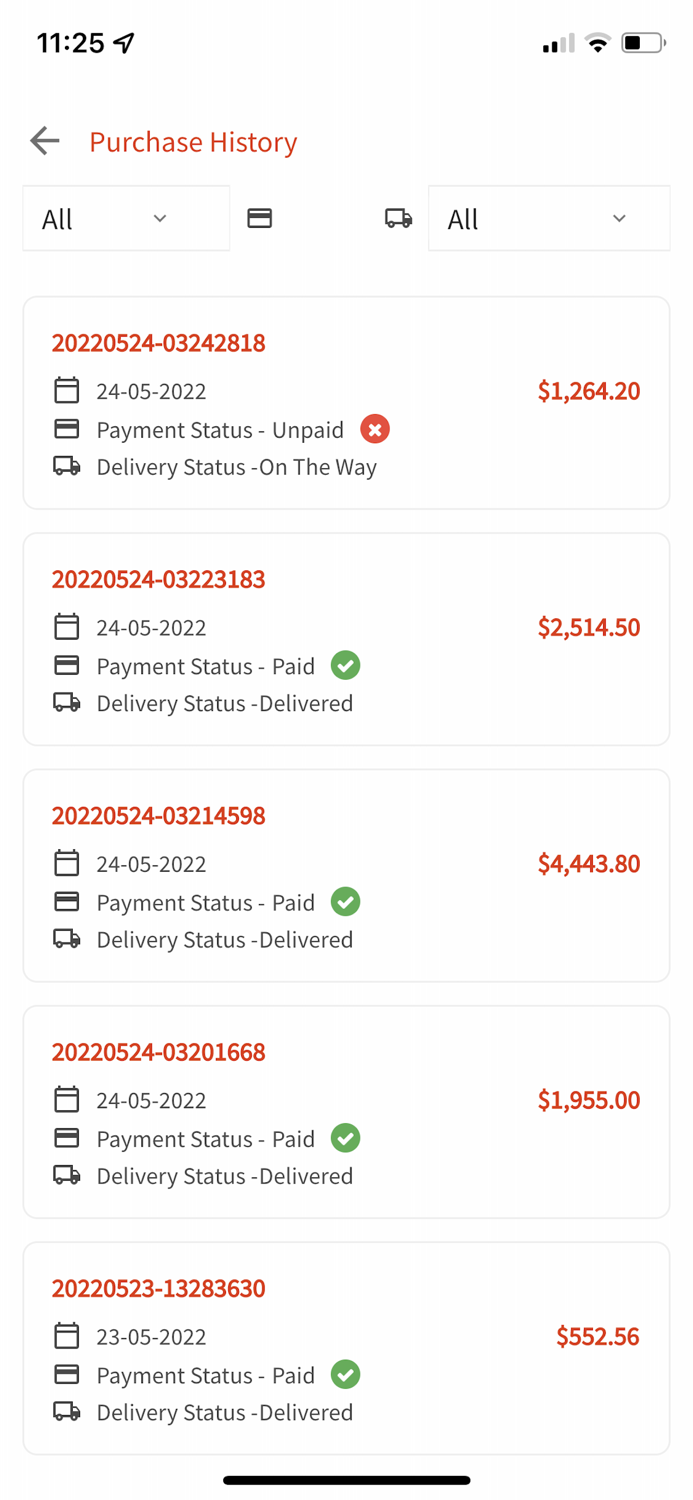Click green checkmark on order 20220523-13283630
Screen dimensions: 693x1500
click(x=346, y=1374)
